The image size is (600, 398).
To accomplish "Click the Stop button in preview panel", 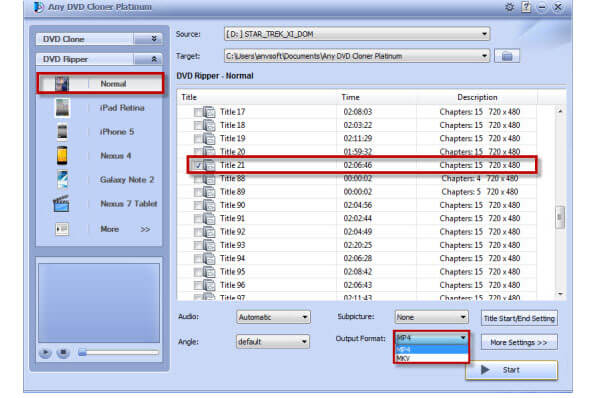I will (x=63, y=352).
